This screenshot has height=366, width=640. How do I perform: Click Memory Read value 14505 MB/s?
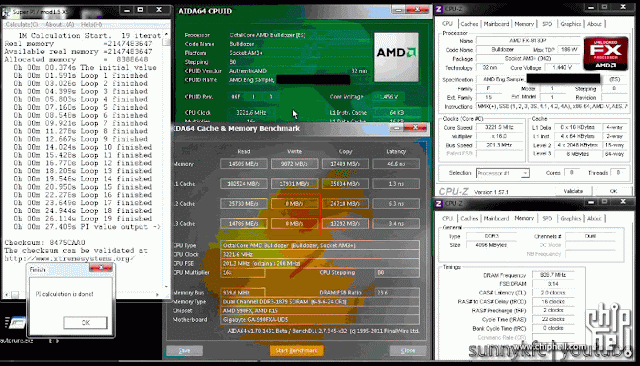coord(244,164)
